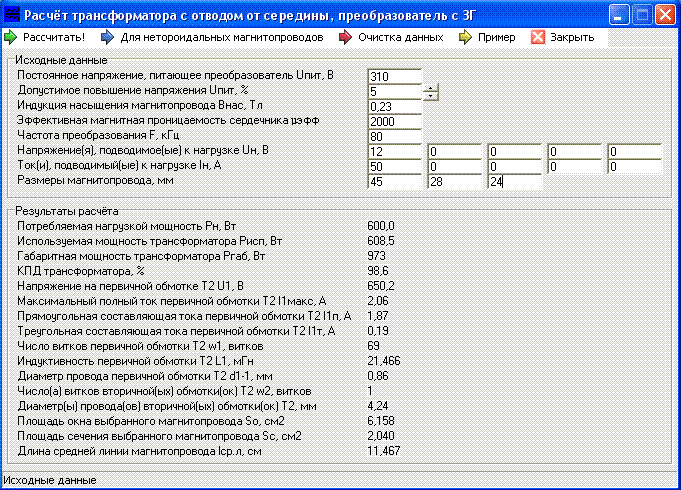Focus the Внас induction field with 0,23

point(394,106)
